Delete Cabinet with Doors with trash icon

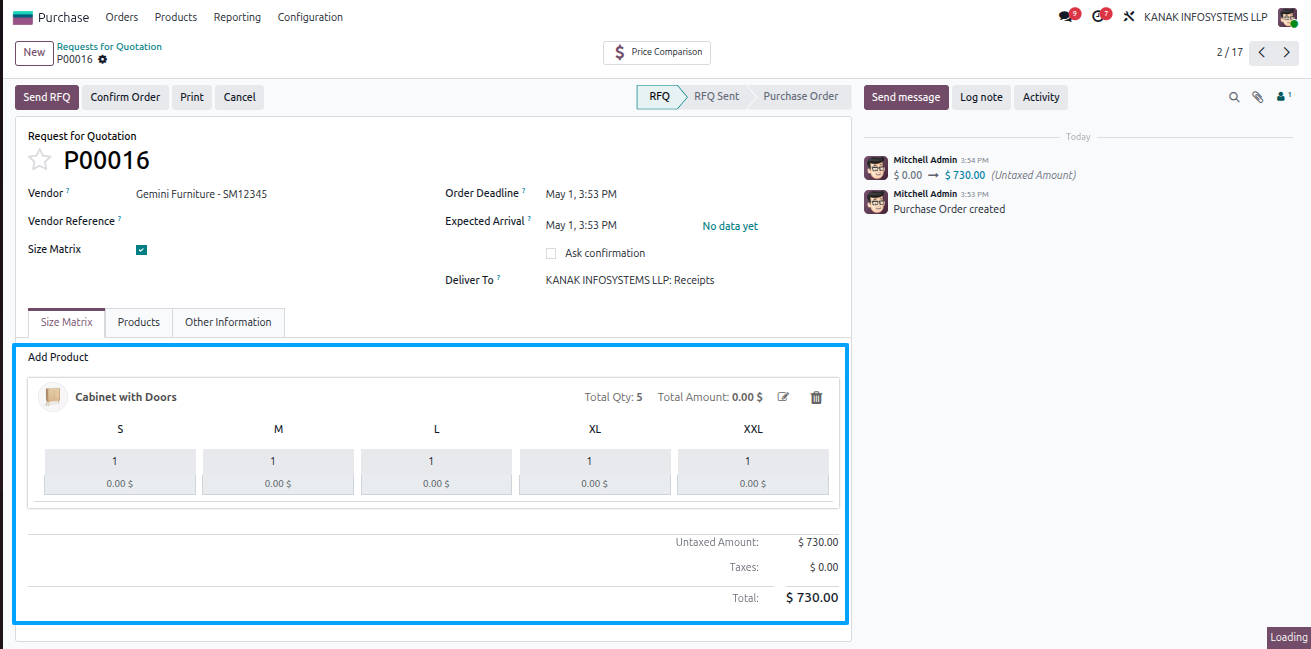click(x=816, y=397)
